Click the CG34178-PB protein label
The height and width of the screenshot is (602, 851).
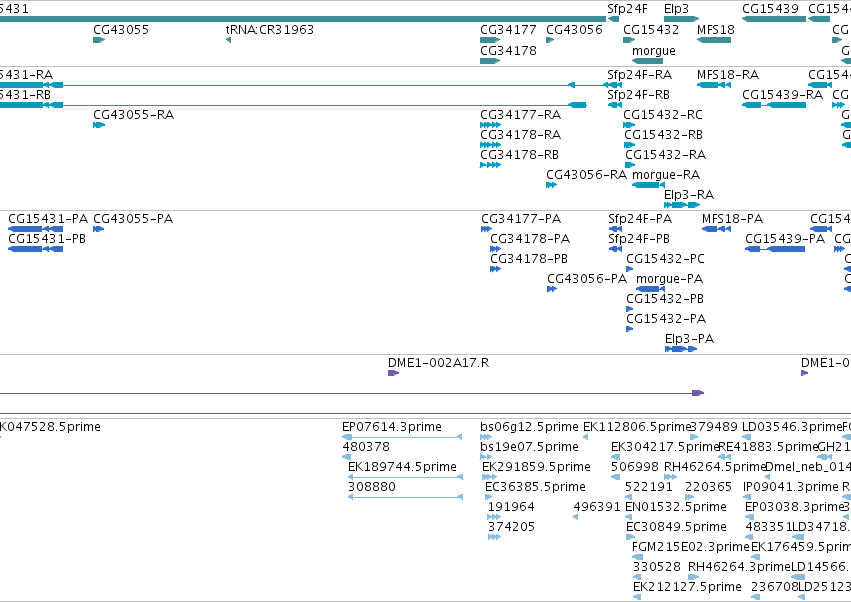529,259
